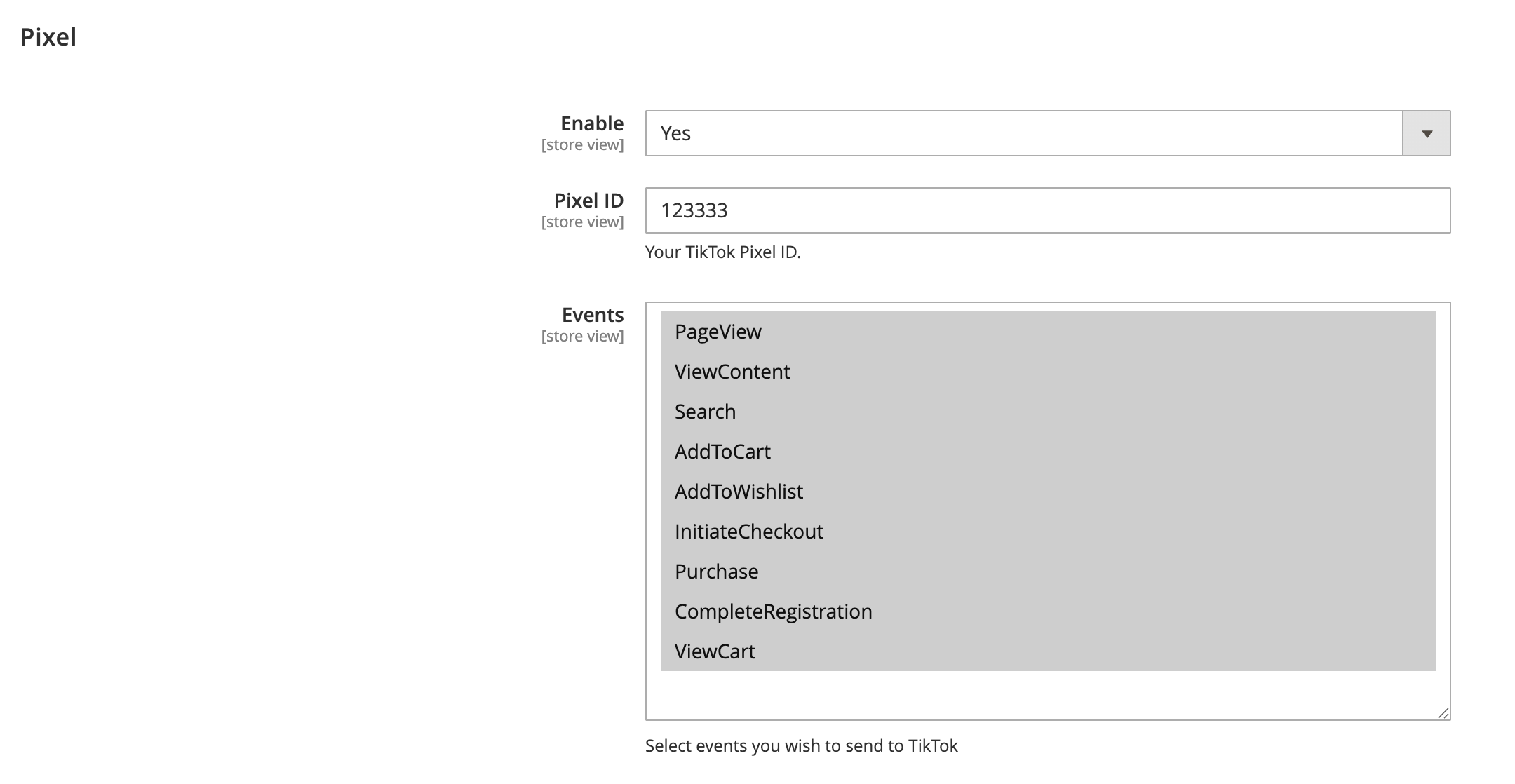Image resolution: width=1515 pixels, height=784 pixels.
Task: Open the Enable Yes select box
Action: click(x=1023, y=133)
